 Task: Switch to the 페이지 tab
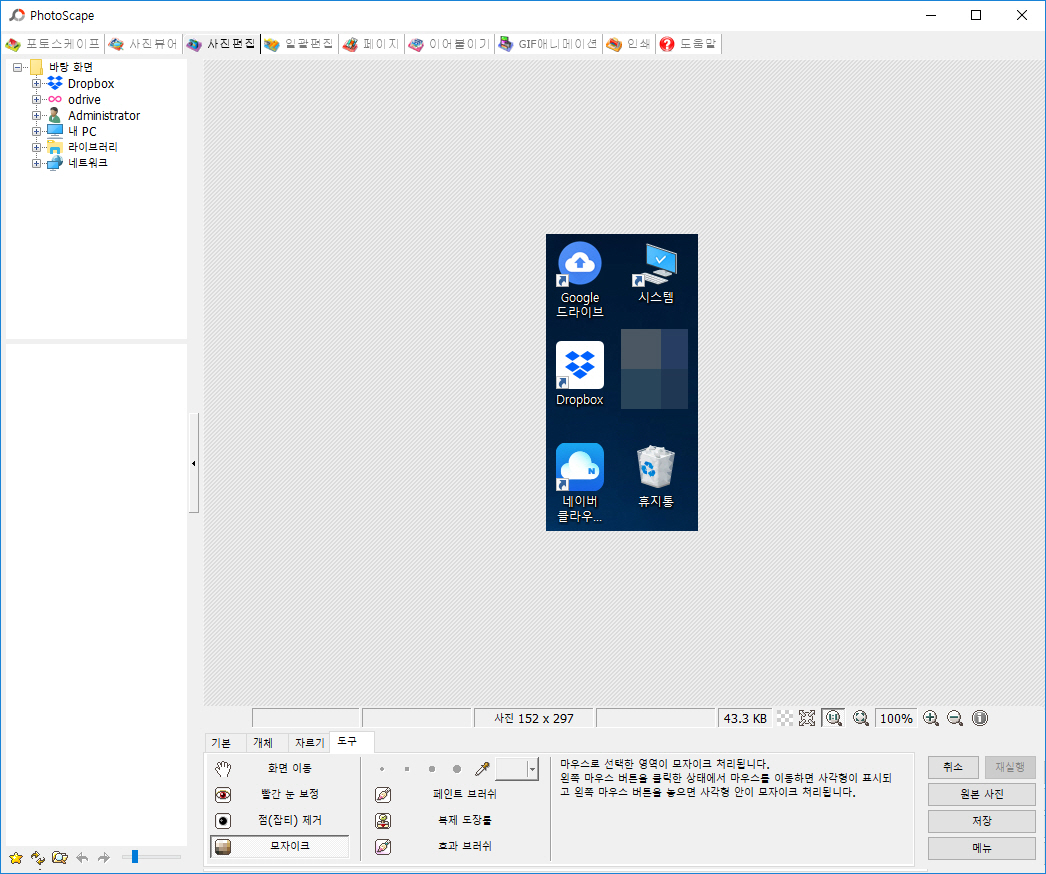[x=371, y=44]
